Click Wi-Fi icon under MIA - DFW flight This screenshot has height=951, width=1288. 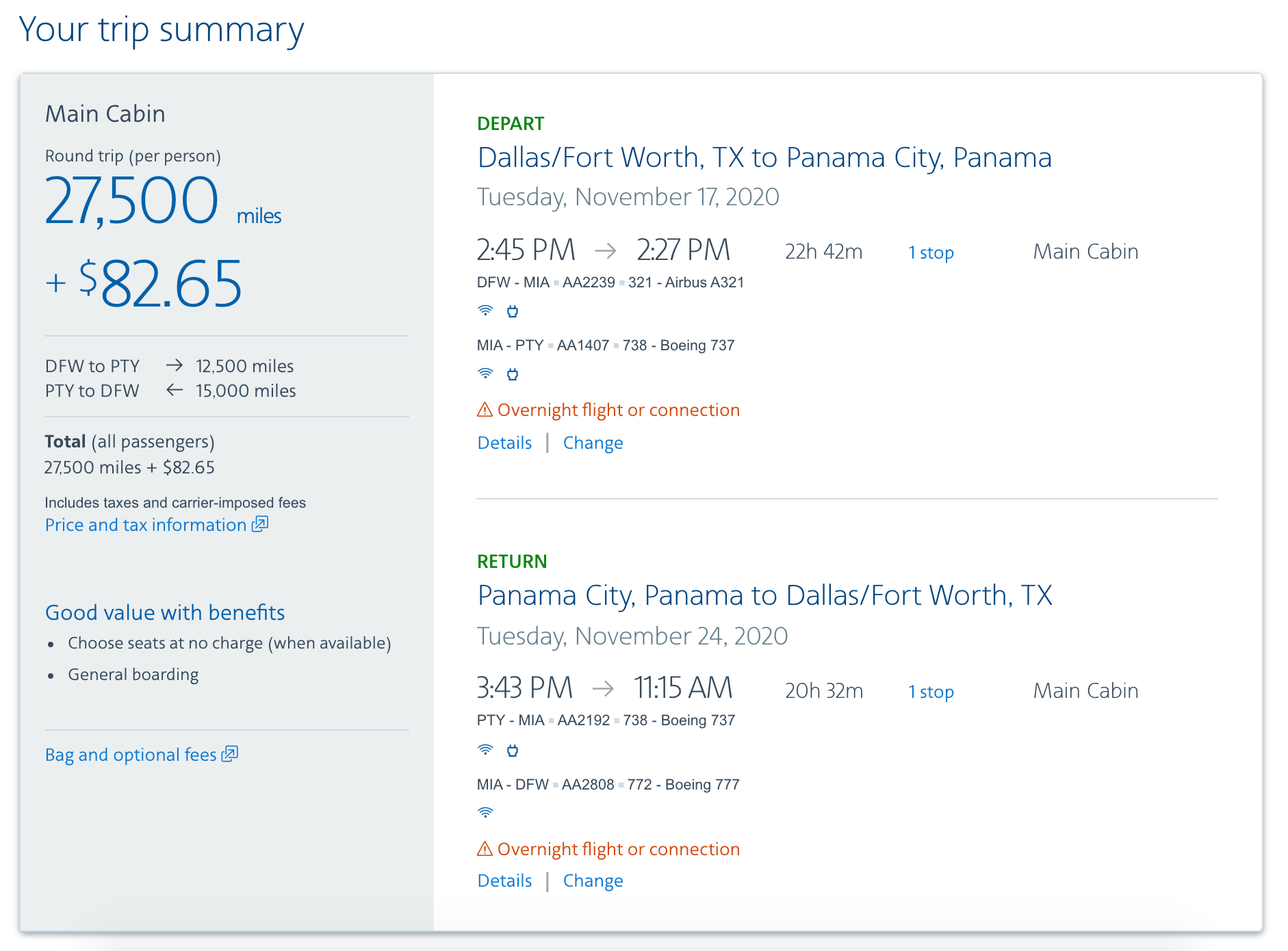point(485,813)
